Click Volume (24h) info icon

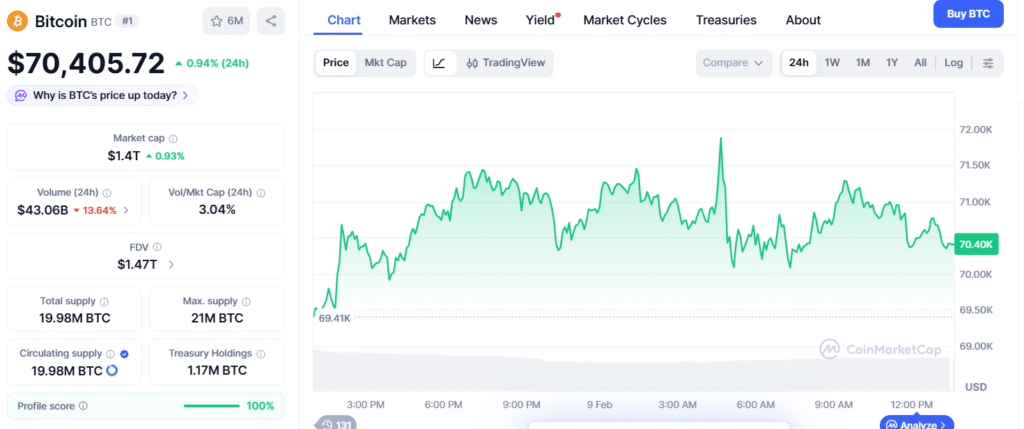[107, 193]
